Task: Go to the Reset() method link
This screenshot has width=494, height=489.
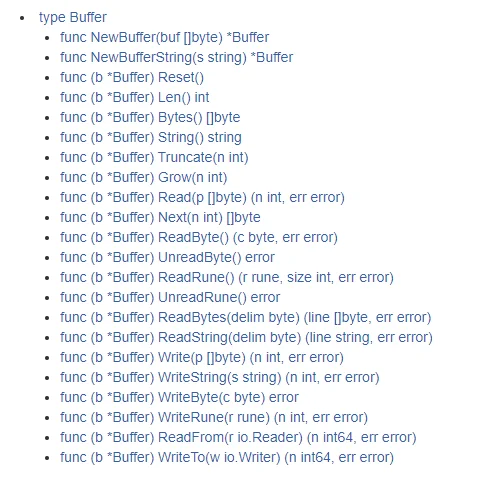Action: click(x=132, y=77)
